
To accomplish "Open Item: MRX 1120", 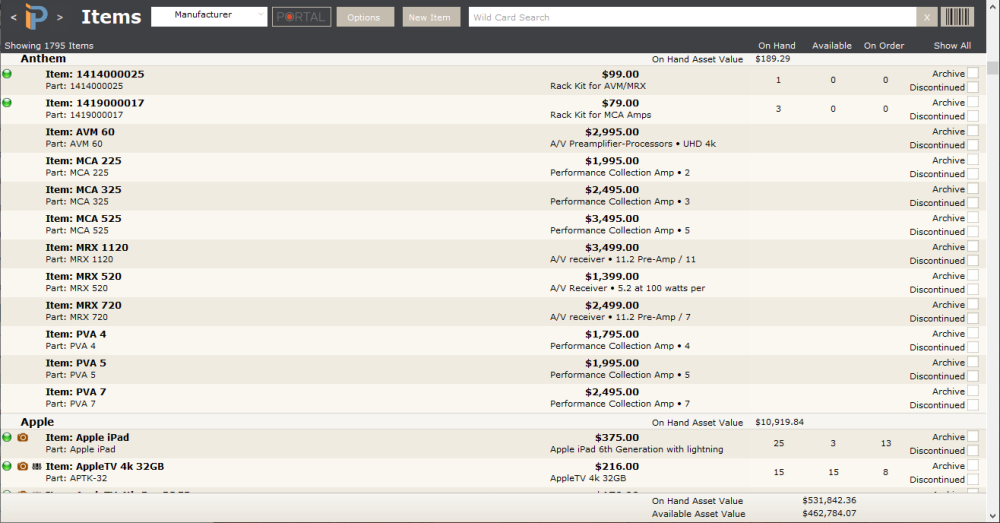I will [87, 247].
